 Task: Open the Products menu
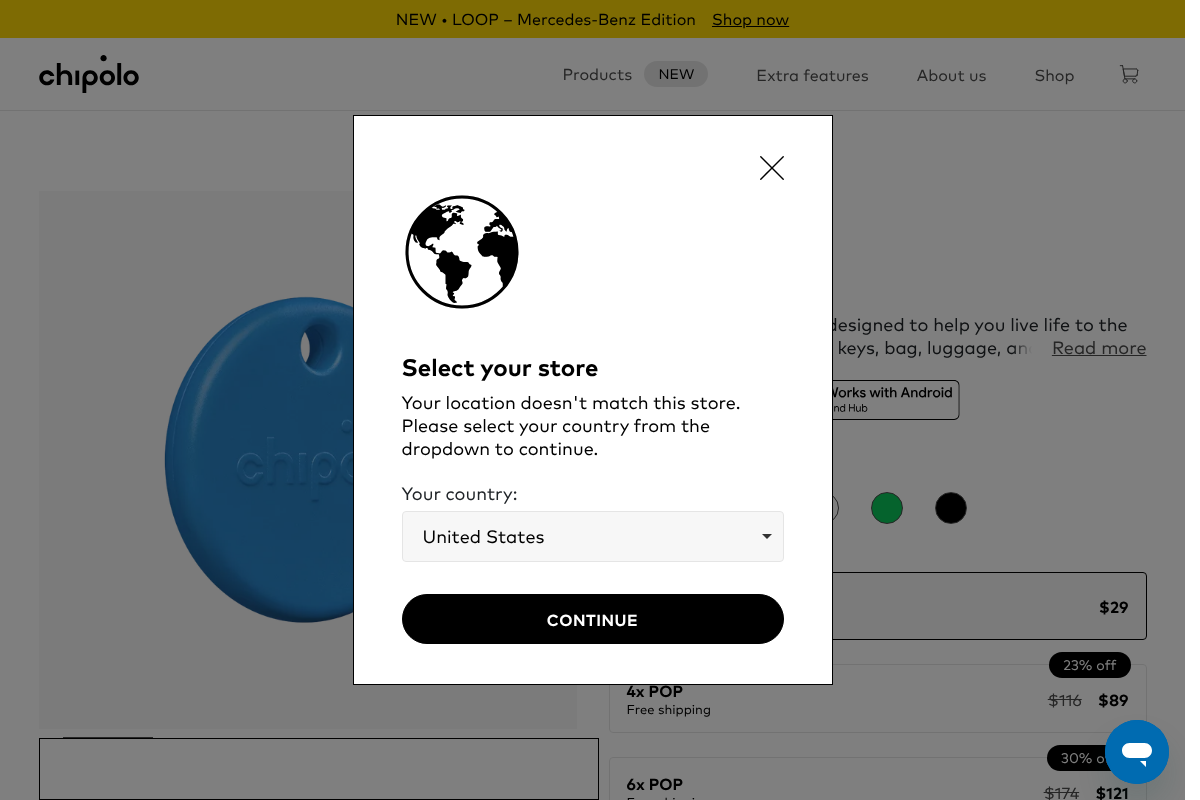point(597,75)
